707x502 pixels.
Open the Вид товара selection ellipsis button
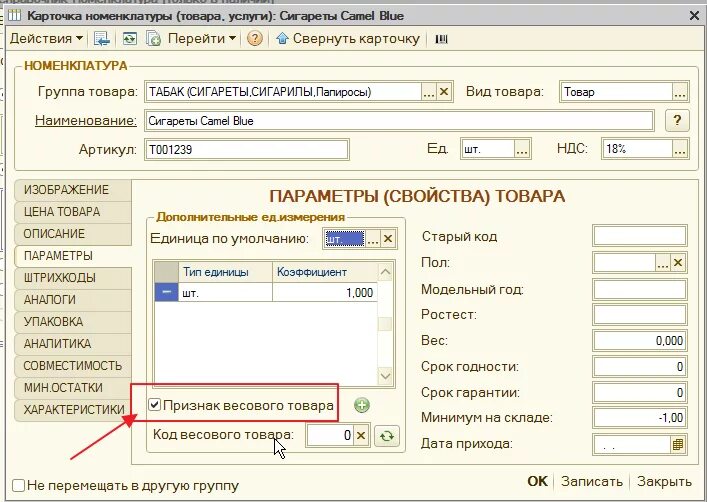[x=679, y=92]
